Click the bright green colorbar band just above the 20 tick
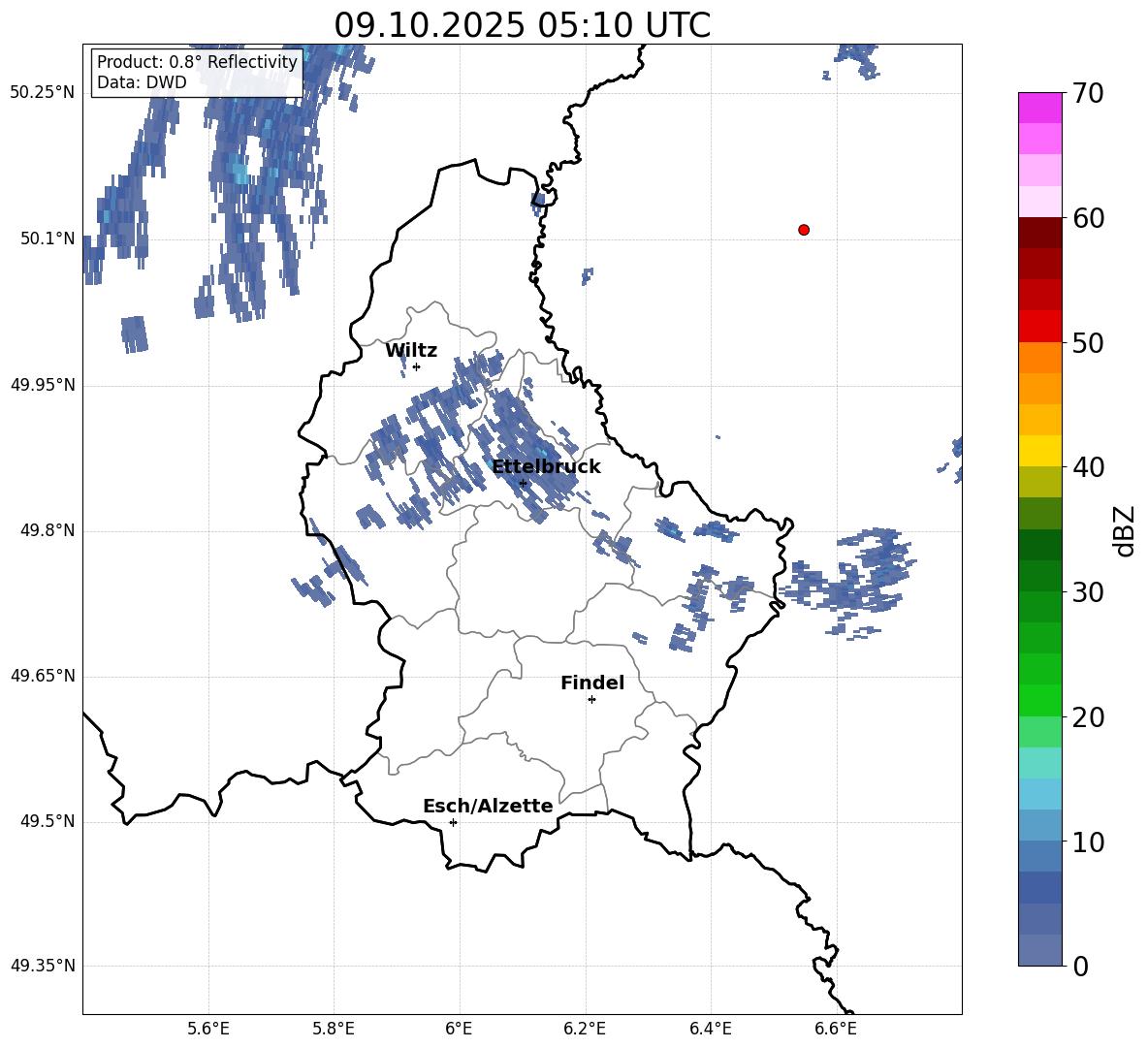 click(x=1039, y=701)
